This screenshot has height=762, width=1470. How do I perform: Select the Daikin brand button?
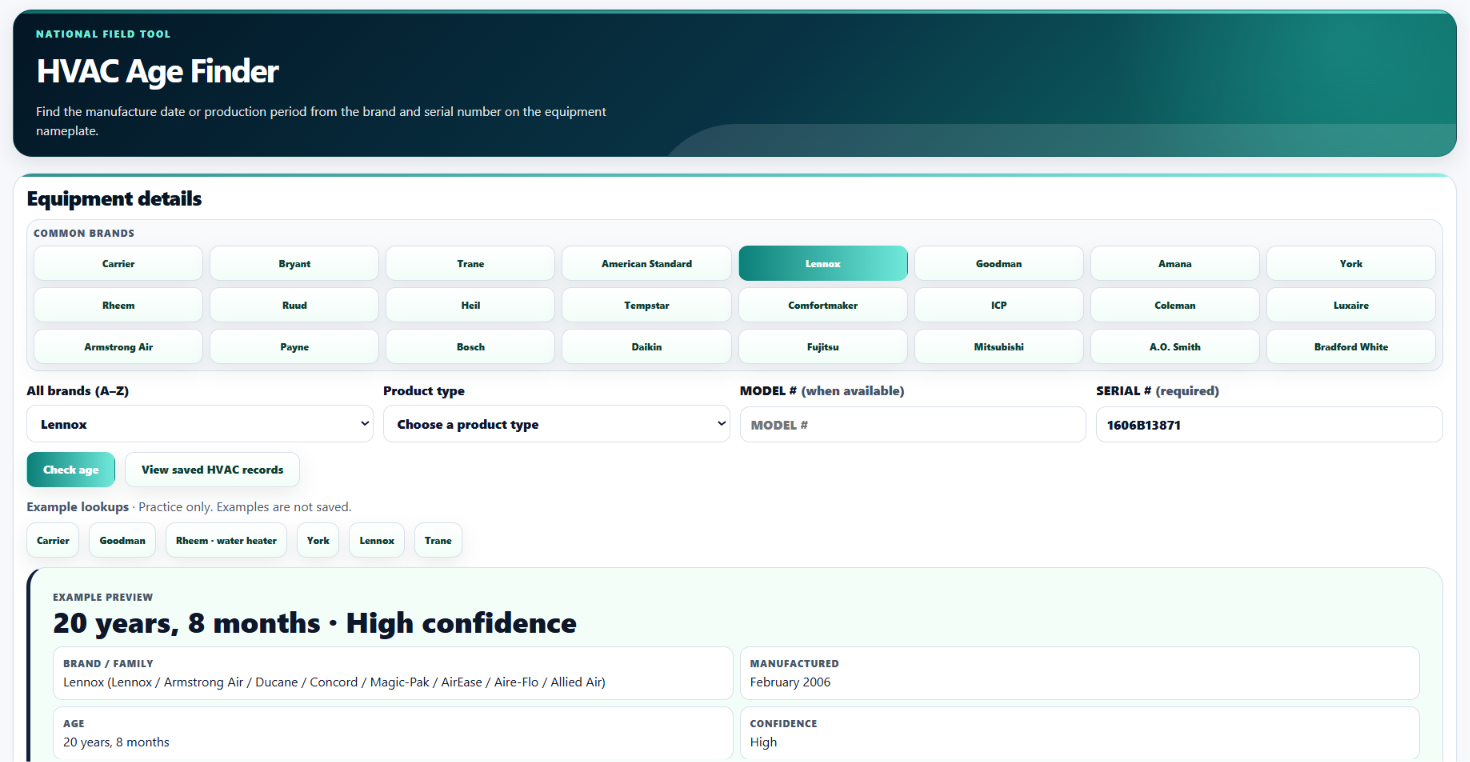tap(646, 347)
